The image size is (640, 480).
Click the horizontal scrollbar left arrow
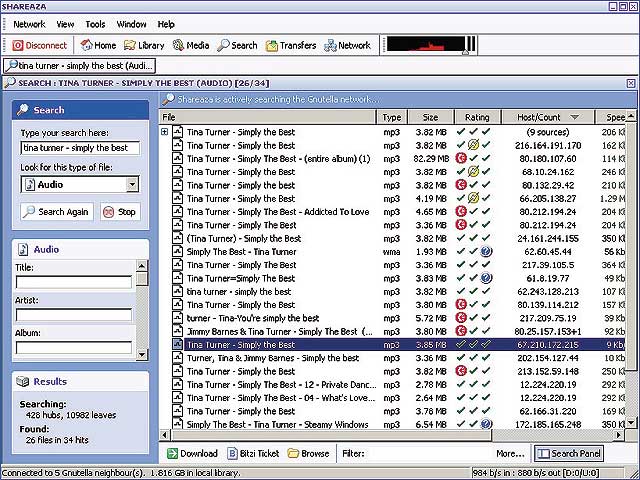coord(164,435)
